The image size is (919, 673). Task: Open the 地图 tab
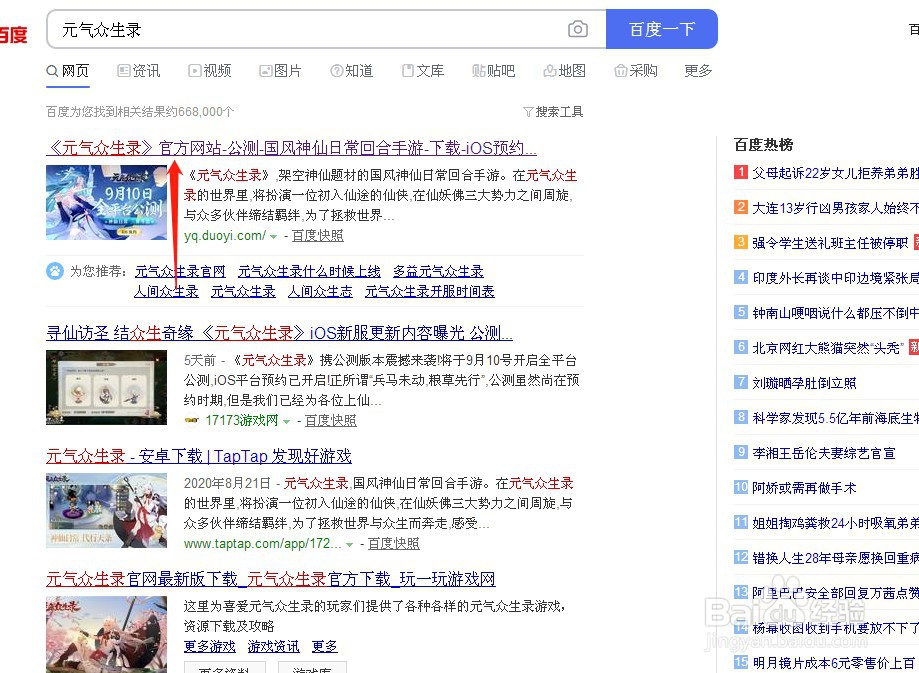tap(564, 71)
